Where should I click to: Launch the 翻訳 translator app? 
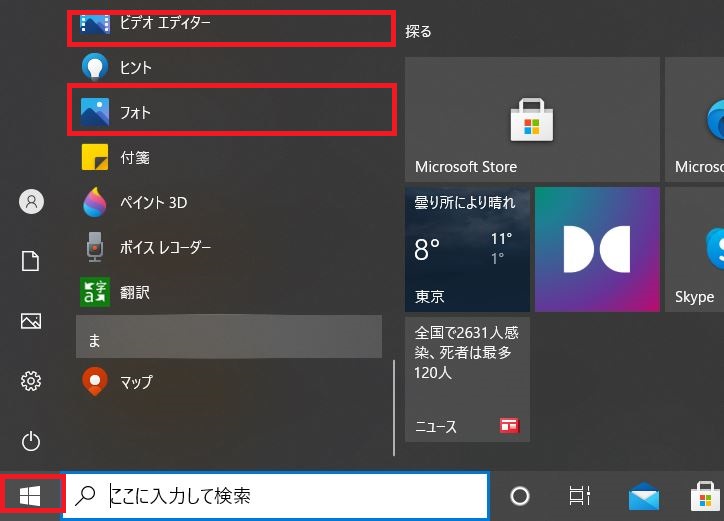click(x=229, y=292)
